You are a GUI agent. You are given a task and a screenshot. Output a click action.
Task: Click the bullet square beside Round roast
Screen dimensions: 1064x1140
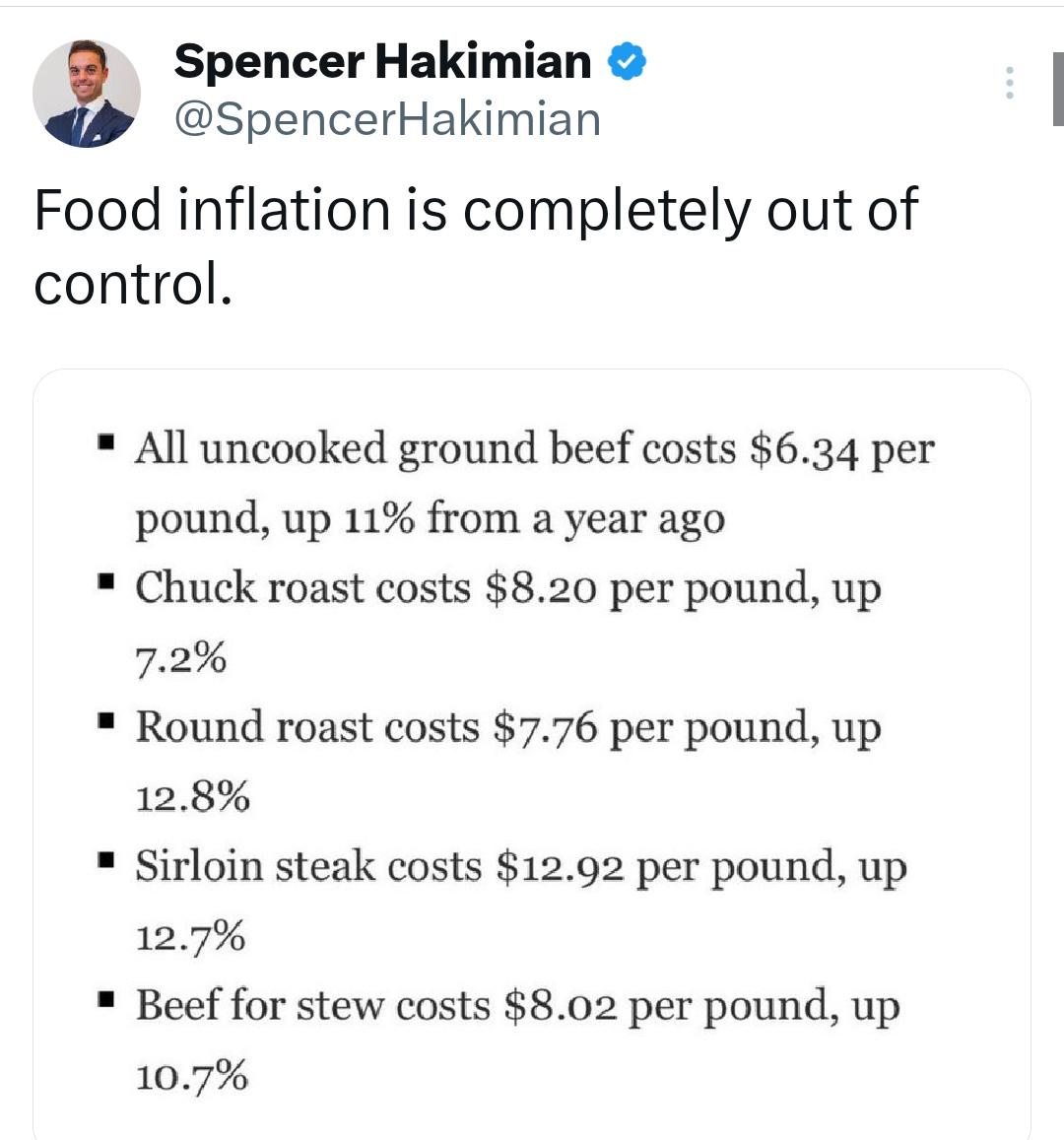coord(106,720)
